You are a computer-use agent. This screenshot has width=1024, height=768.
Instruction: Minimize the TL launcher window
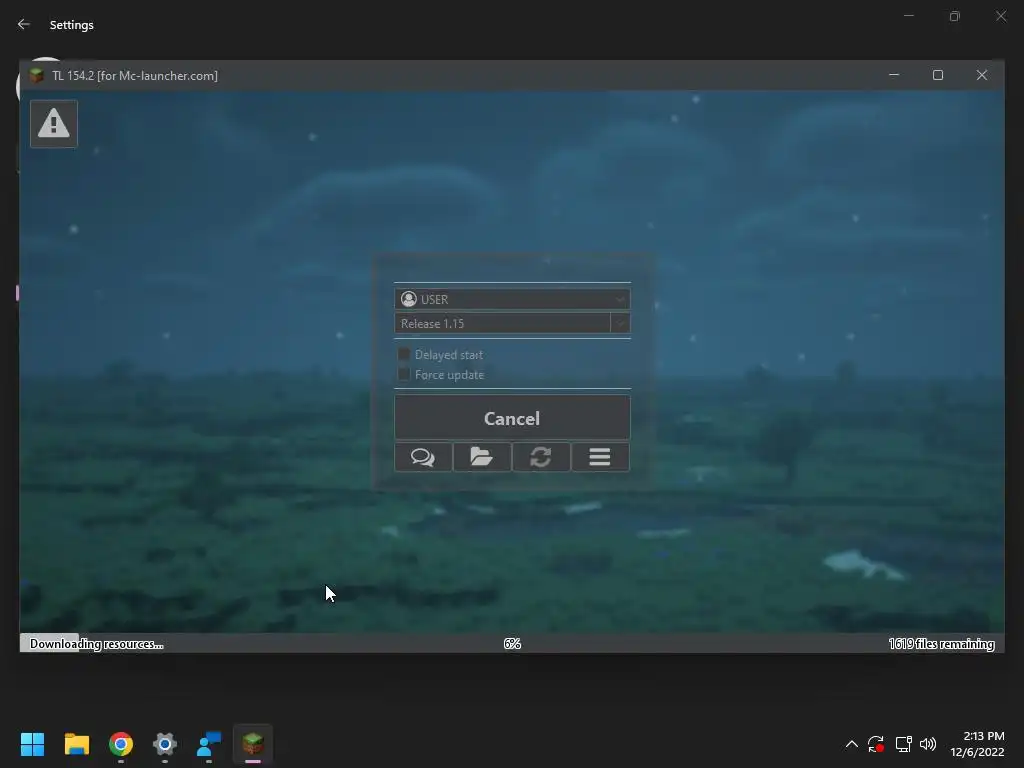(894, 75)
